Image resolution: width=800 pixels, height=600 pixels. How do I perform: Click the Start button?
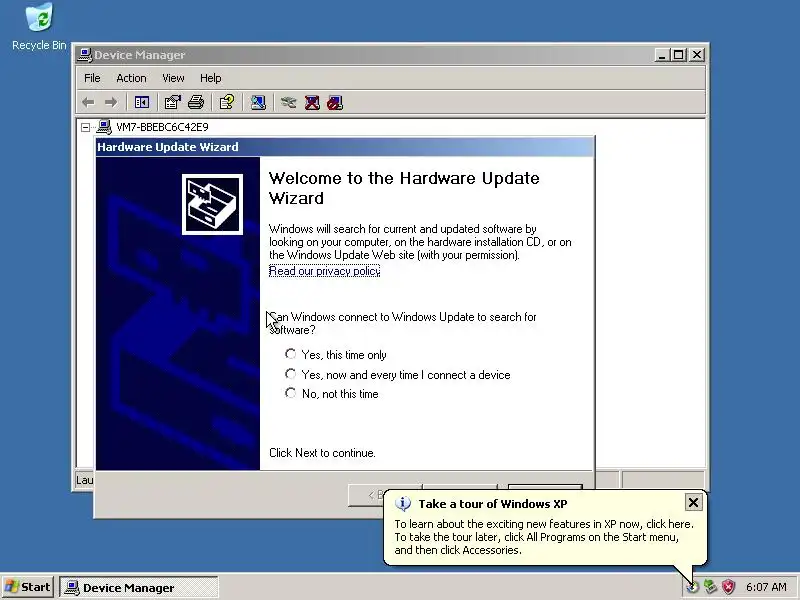(x=28, y=587)
